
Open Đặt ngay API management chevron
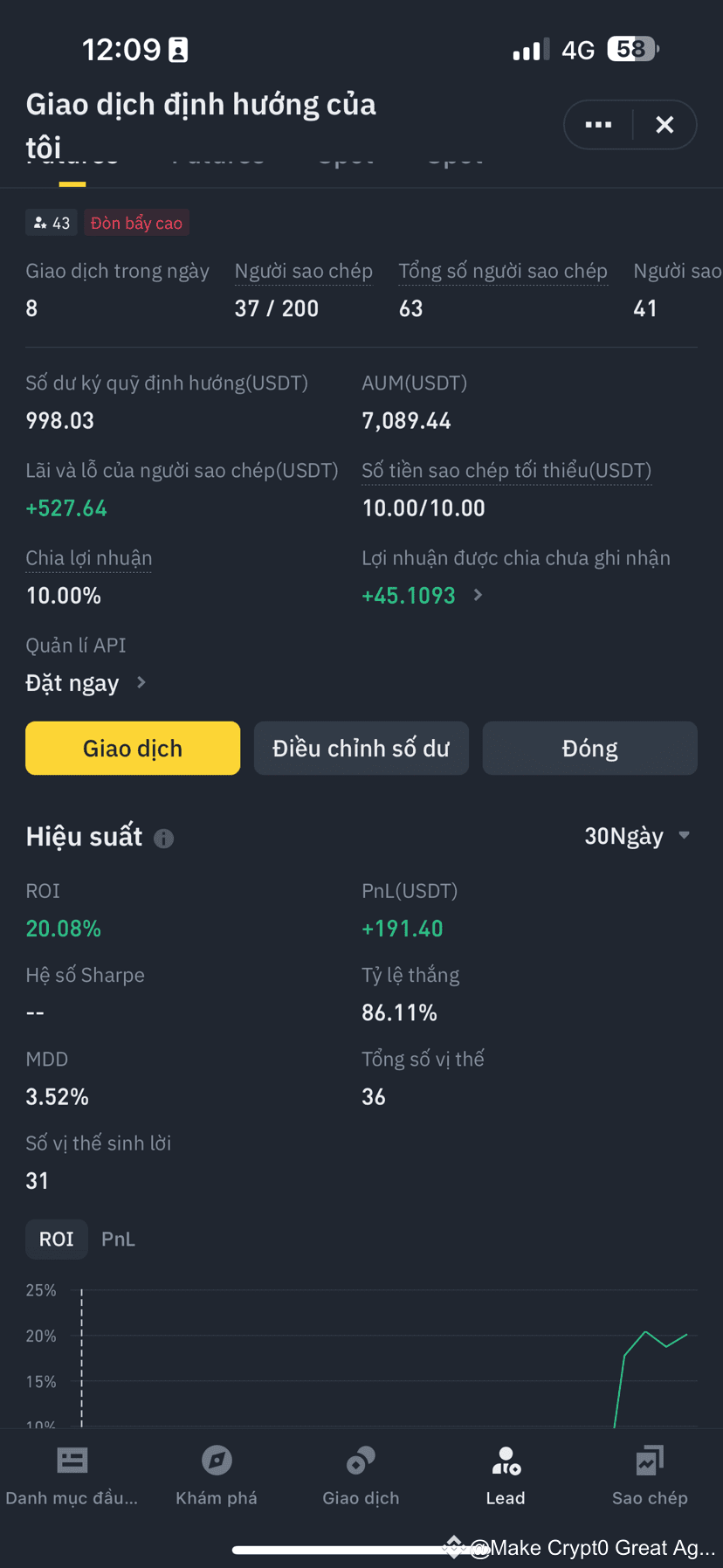point(141,682)
